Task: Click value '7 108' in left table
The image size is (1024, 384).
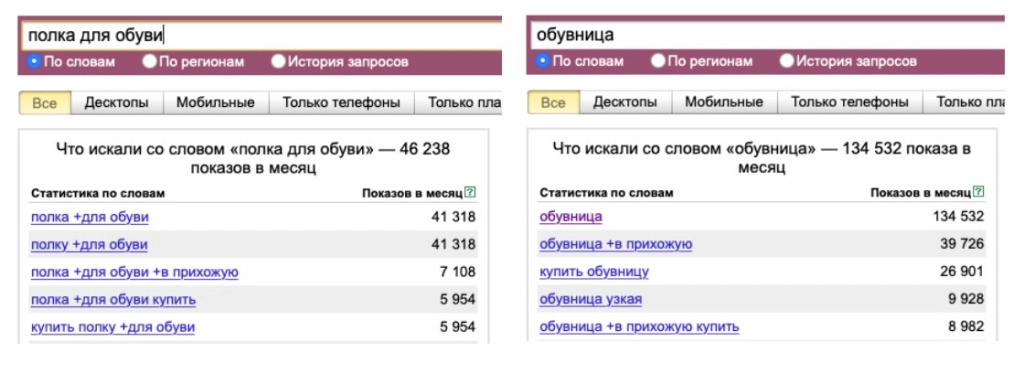Action: (x=457, y=272)
